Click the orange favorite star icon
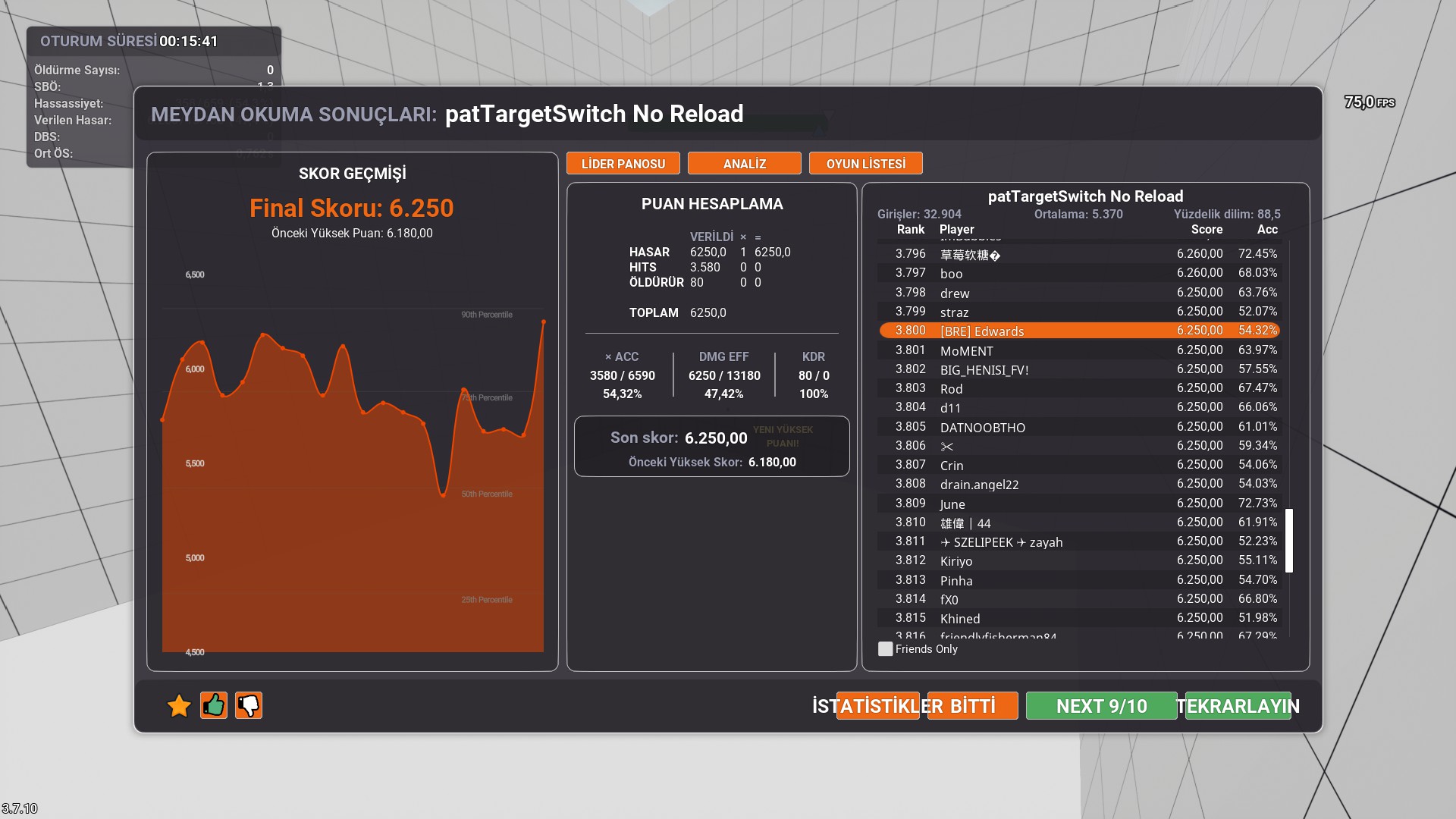 pyautogui.click(x=179, y=706)
